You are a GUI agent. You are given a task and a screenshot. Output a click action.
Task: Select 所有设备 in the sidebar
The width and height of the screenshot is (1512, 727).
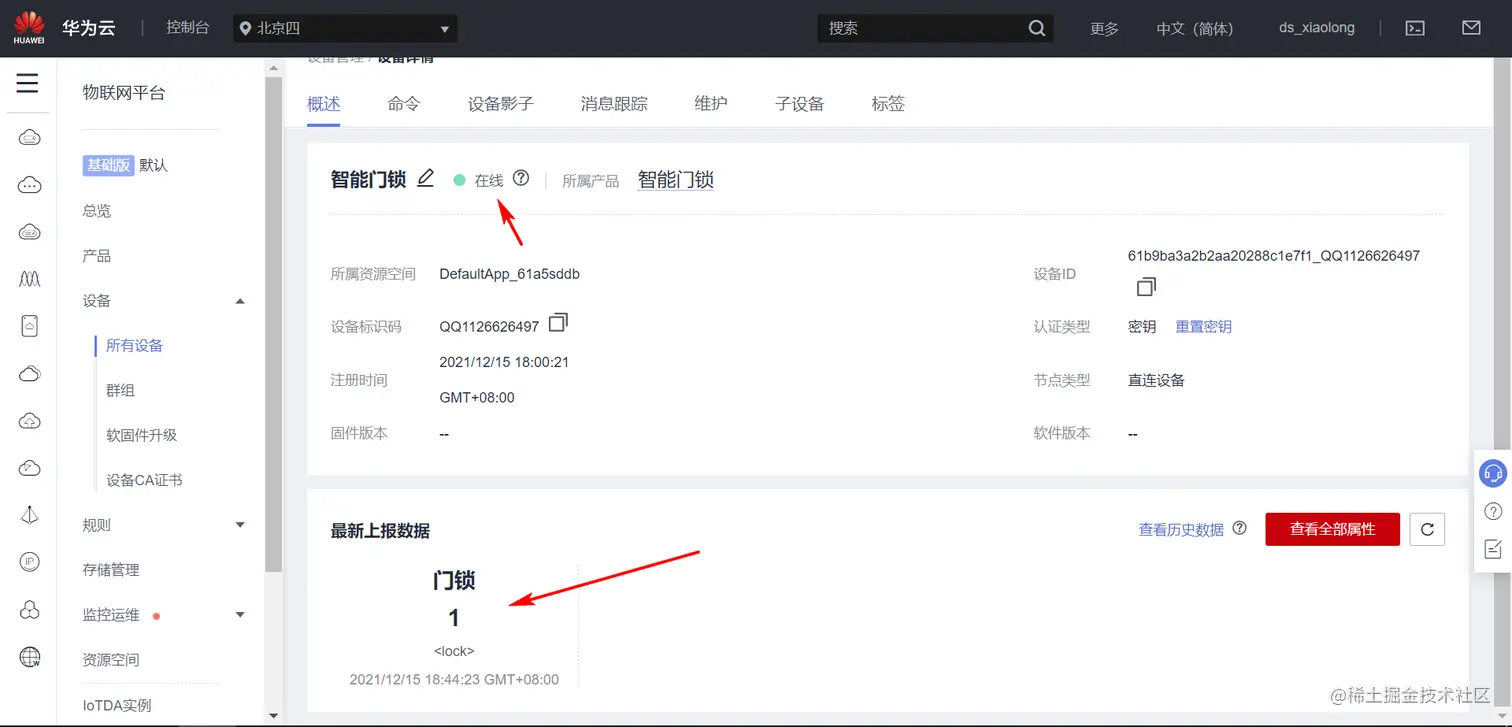point(134,346)
